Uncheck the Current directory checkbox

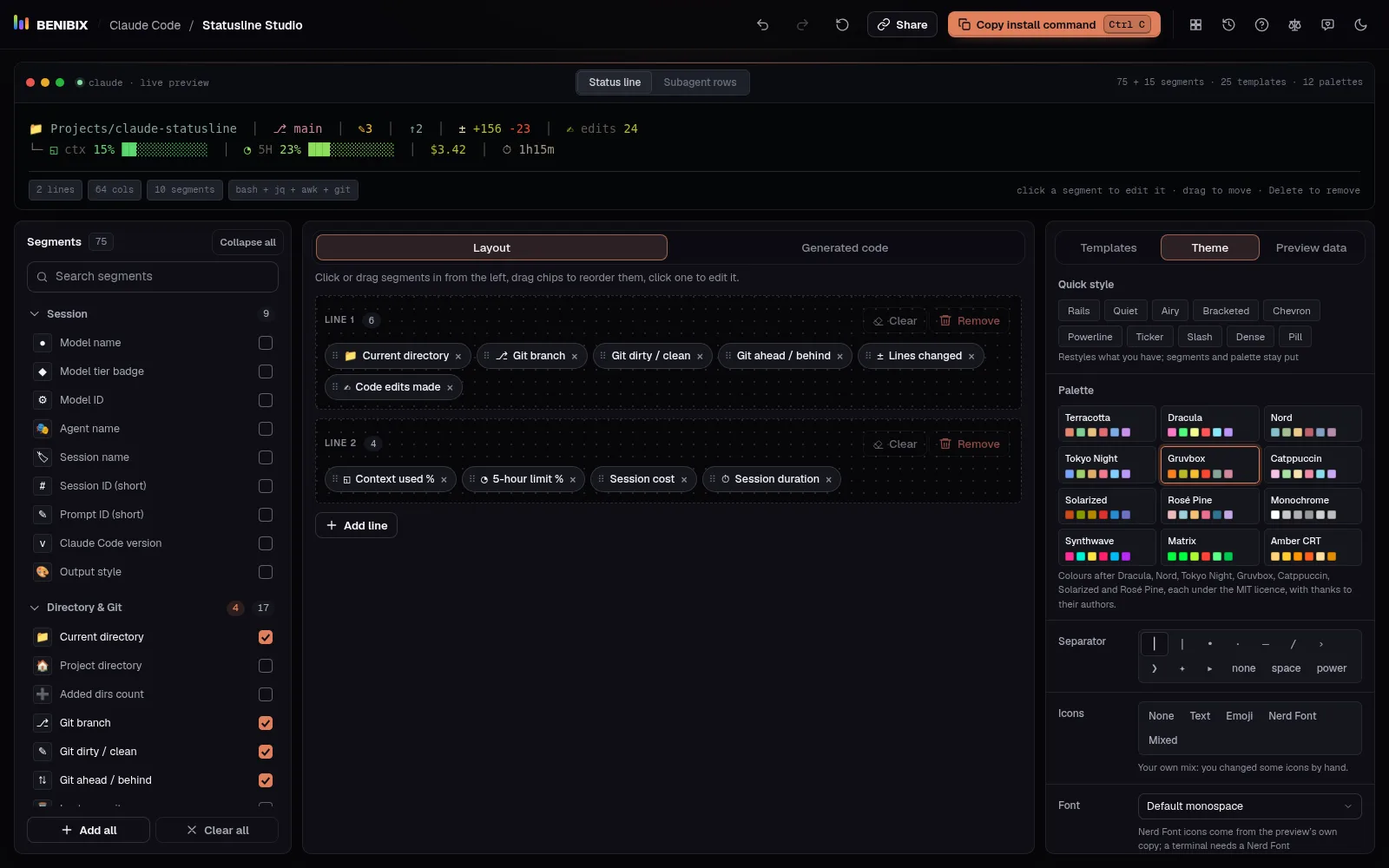(x=266, y=637)
